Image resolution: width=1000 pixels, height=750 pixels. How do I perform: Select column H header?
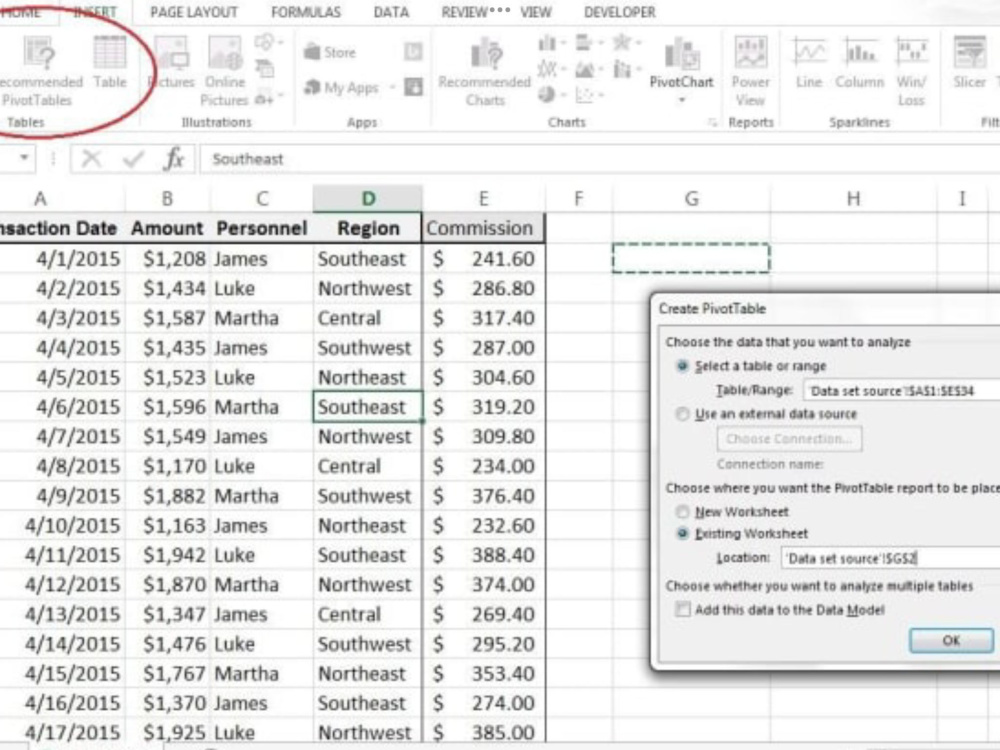click(853, 198)
